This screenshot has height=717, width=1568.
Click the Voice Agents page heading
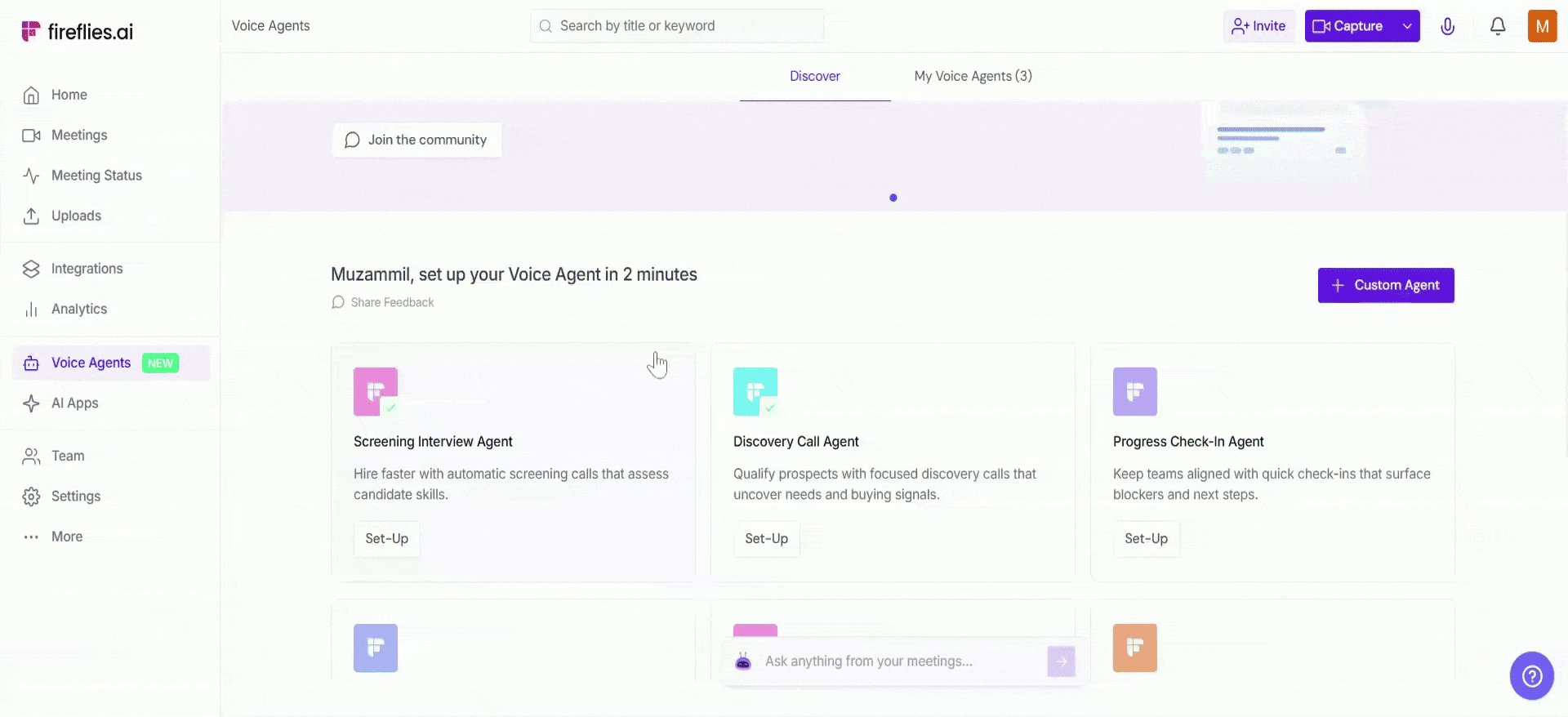(271, 26)
